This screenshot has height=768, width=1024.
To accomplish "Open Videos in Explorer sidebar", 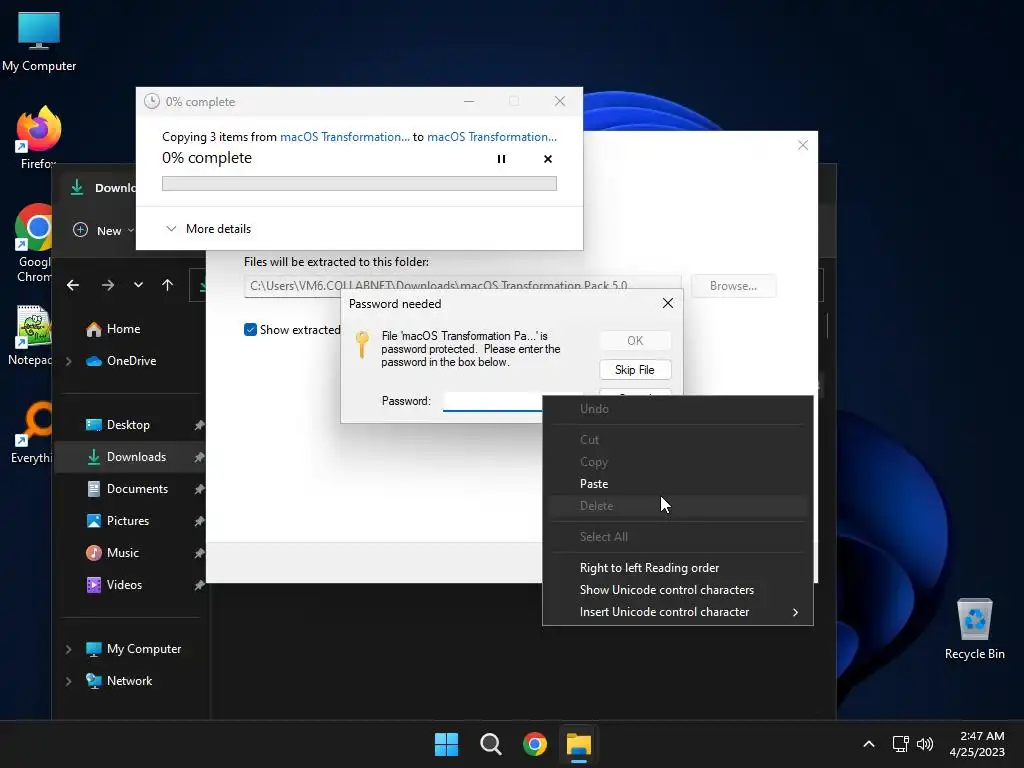I will [x=114, y=584].
